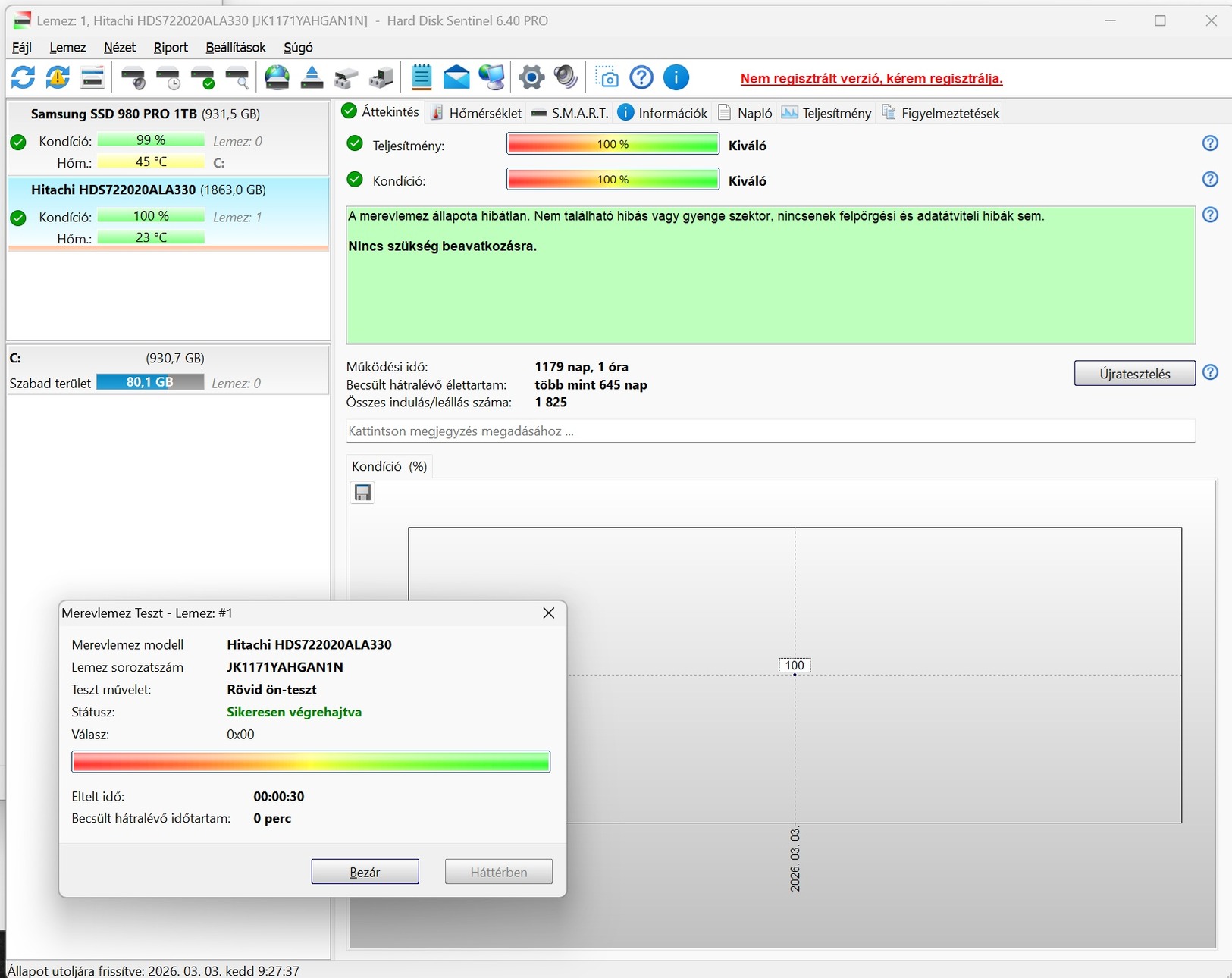Click the refresh icon with yellow warning sign
Viewport: 1232px width, 978px height.
[x=58, y=77]
